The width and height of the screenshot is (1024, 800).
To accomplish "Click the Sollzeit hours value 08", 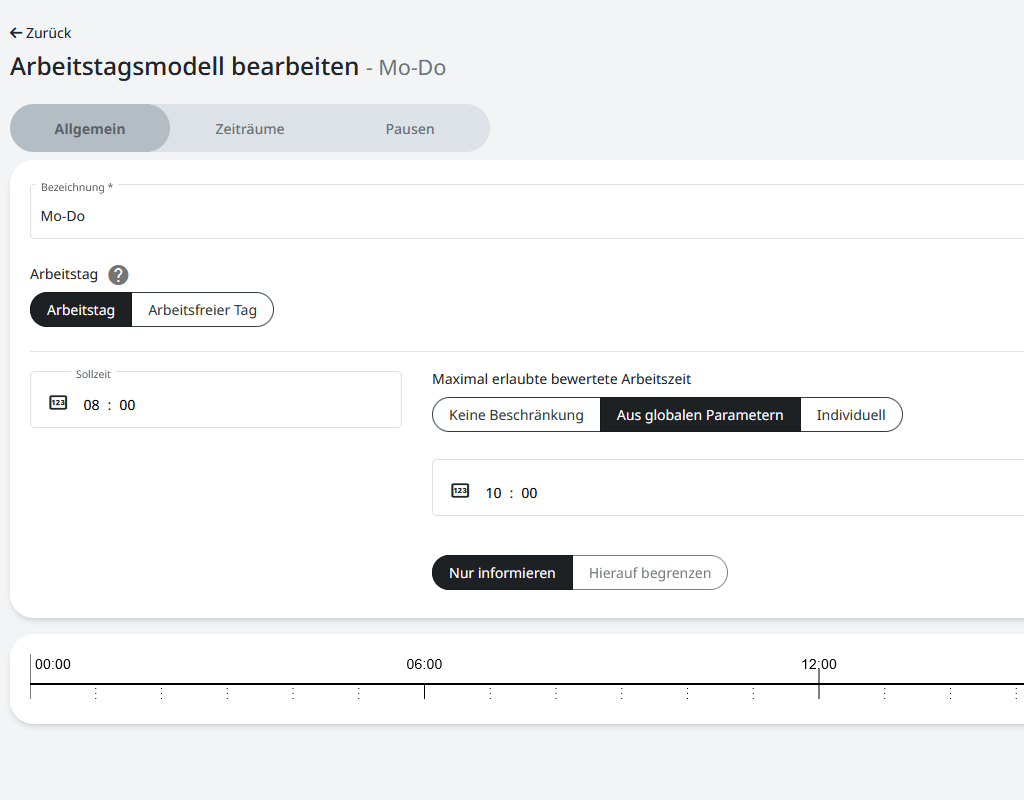I will tap(92, 405).
